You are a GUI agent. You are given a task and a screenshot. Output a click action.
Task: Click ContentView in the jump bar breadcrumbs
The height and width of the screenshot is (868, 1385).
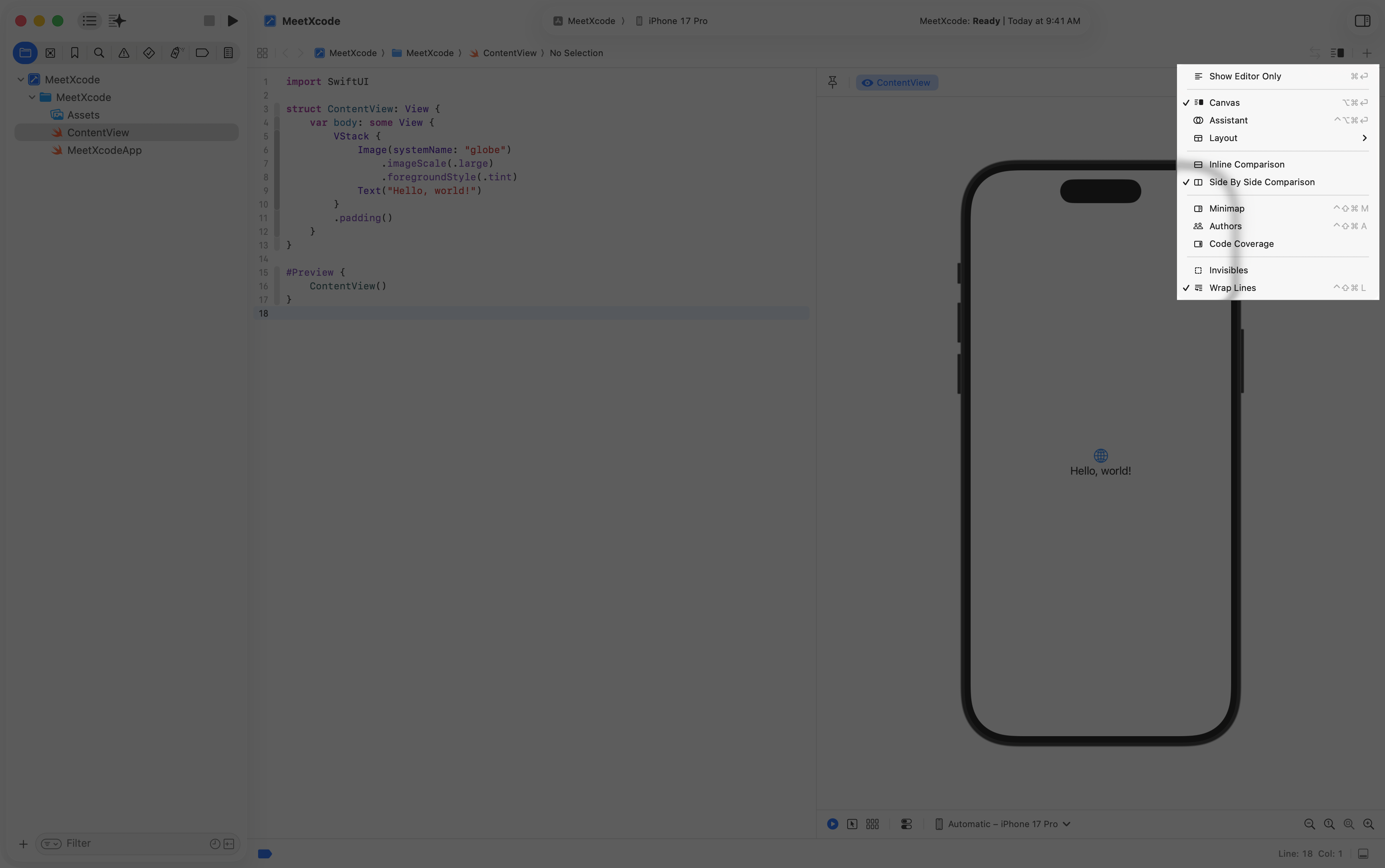pos(510,53)
